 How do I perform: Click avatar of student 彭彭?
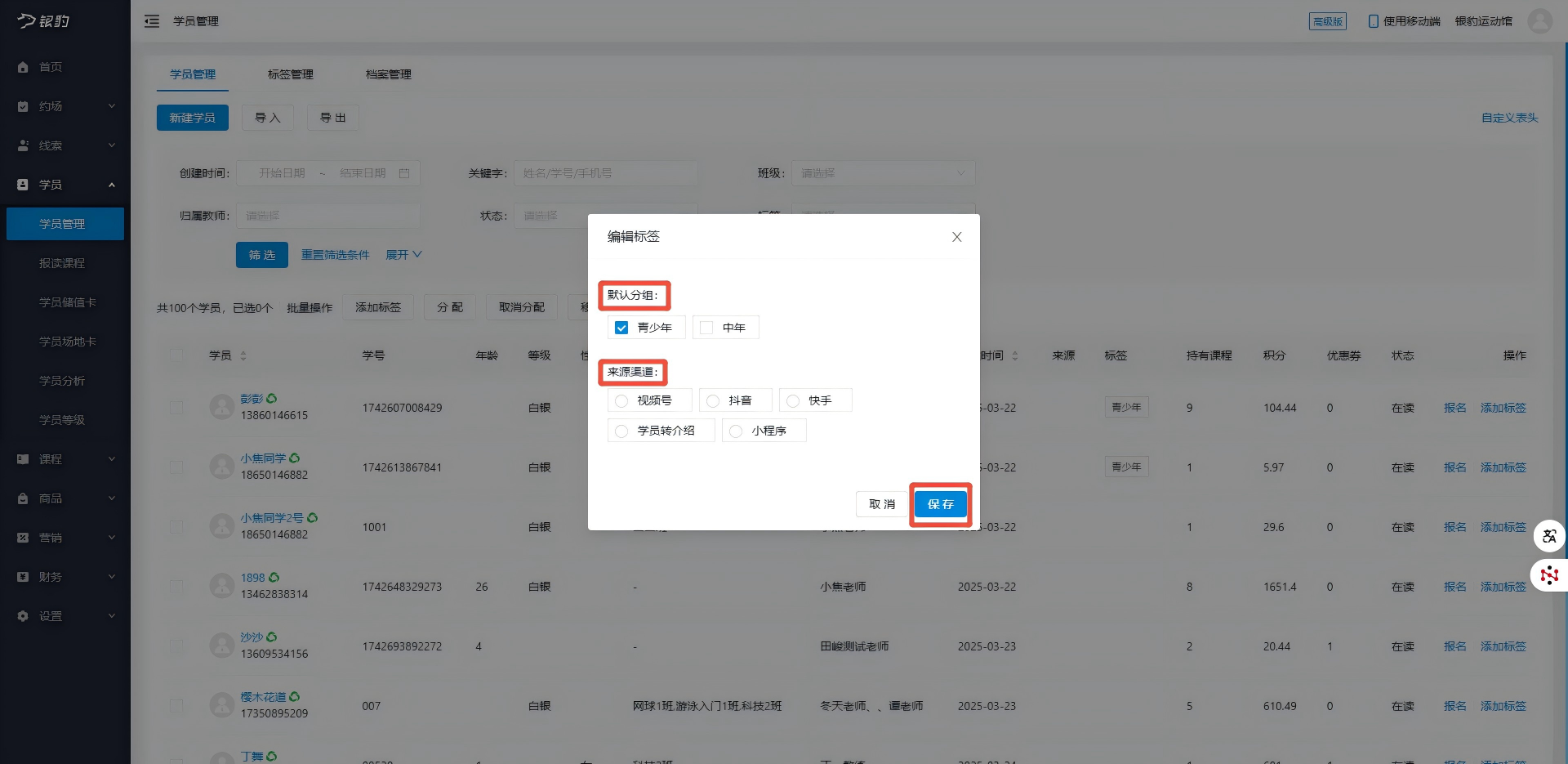[x=222, y=407]
